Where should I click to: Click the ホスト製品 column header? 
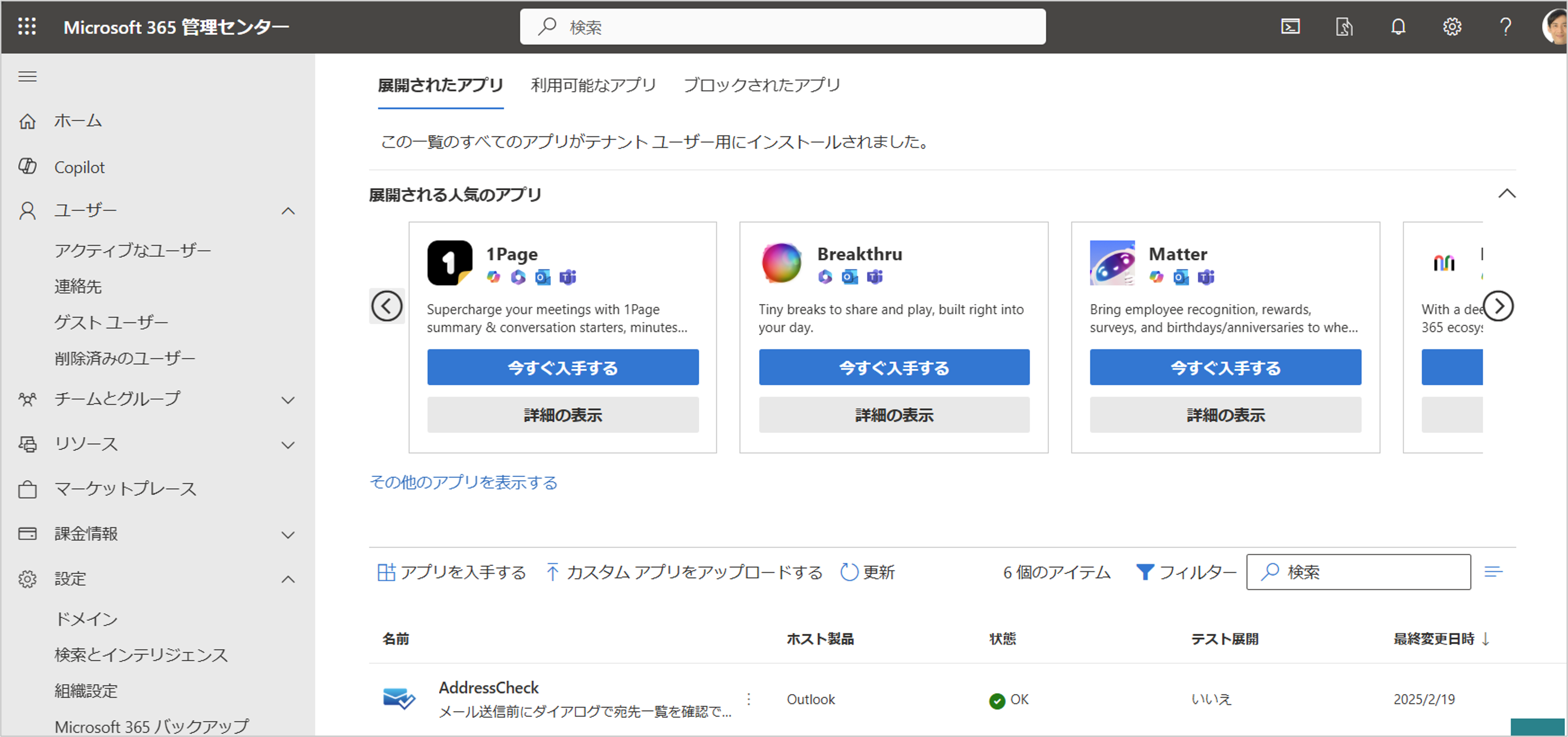[x=821, y=639]
